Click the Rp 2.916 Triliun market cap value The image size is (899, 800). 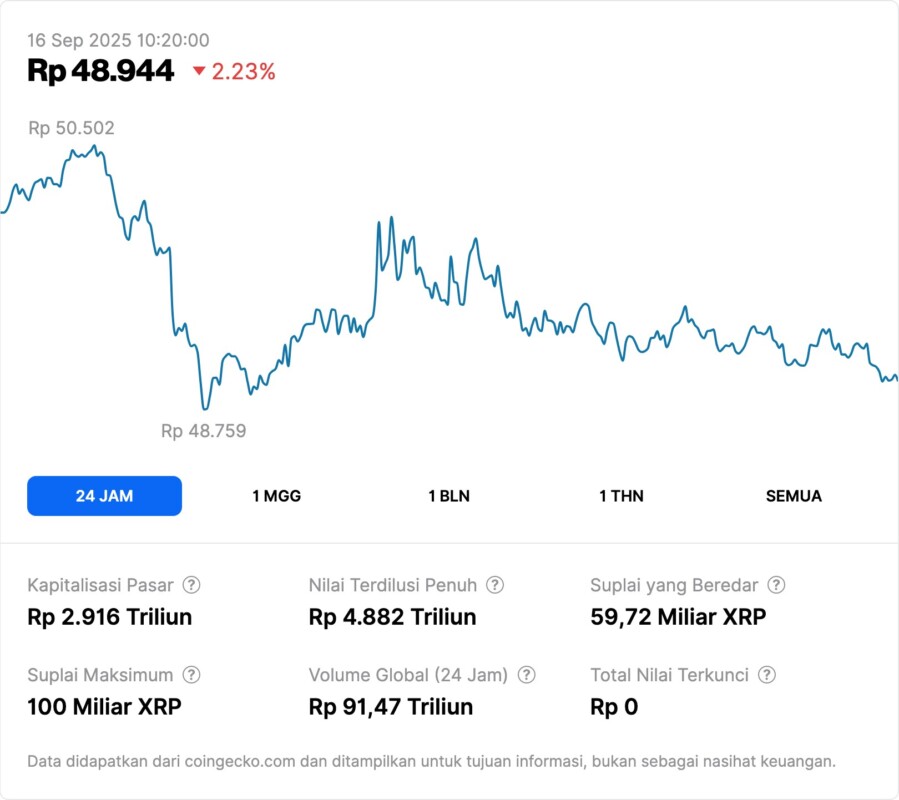pyautogui.click(x=109, y=617)
